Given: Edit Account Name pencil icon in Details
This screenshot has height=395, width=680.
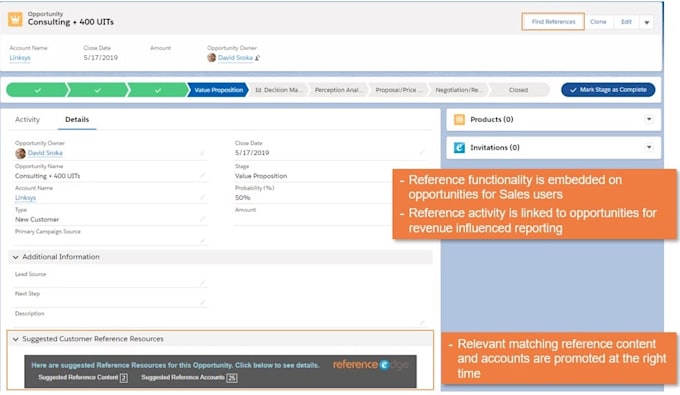Looking at the screenshot, I should tap(202, 197).
